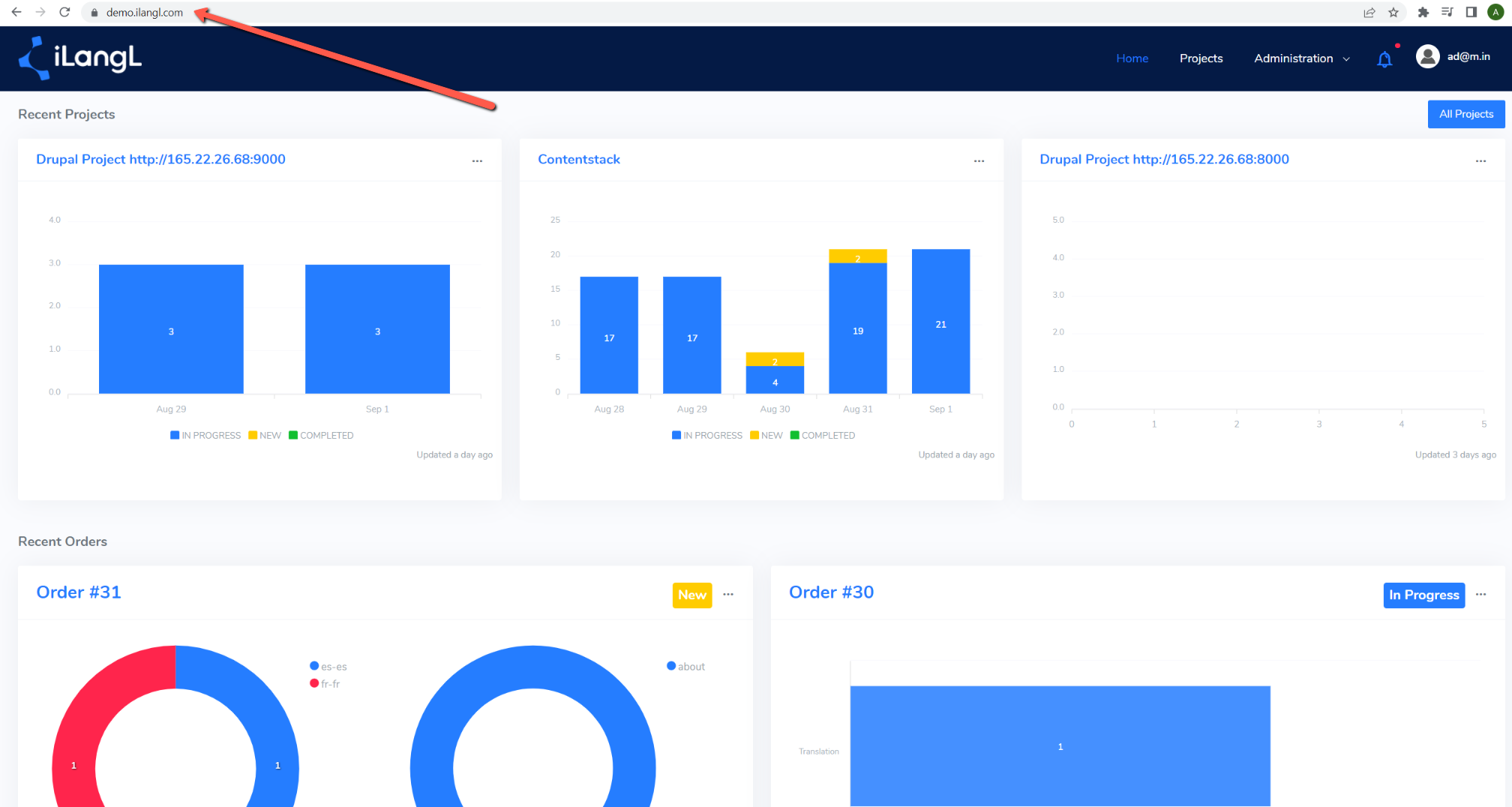Open the Order #31 link
The image size is (1512, 807).
[x=79, y=592]
